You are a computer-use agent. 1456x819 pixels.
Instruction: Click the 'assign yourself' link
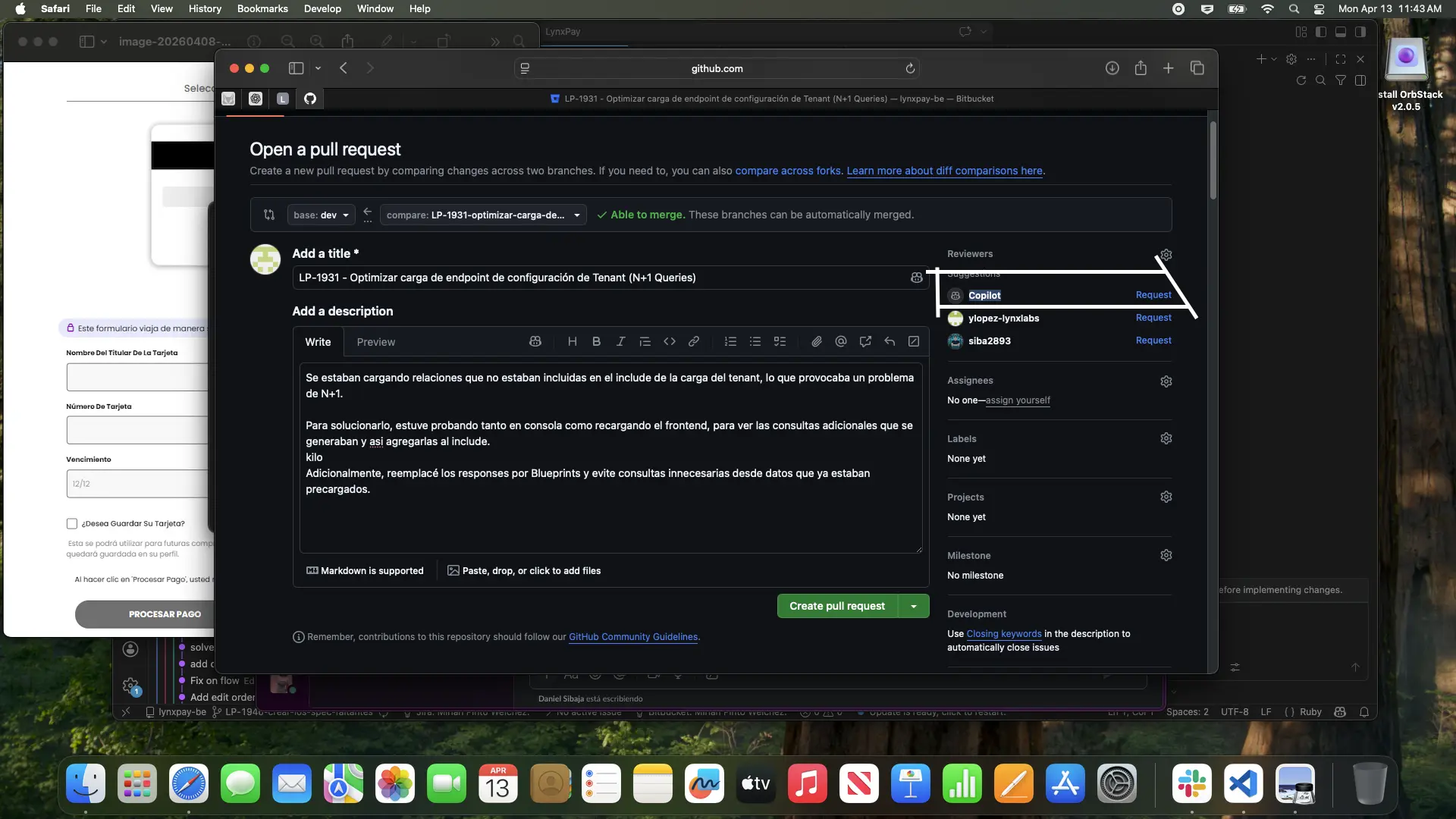pyautogui.click(x=1018, y=400)
